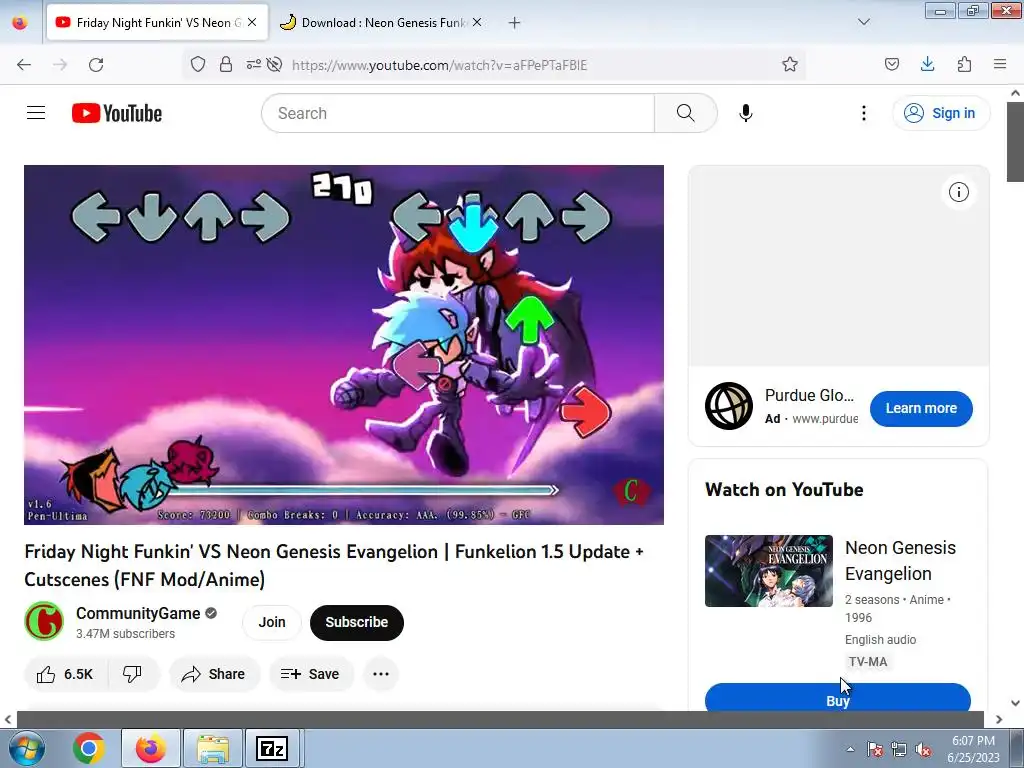1024x768 pixels.
Task: Open Firefox application hamburger menu
Action: [x=1000, y=64]
